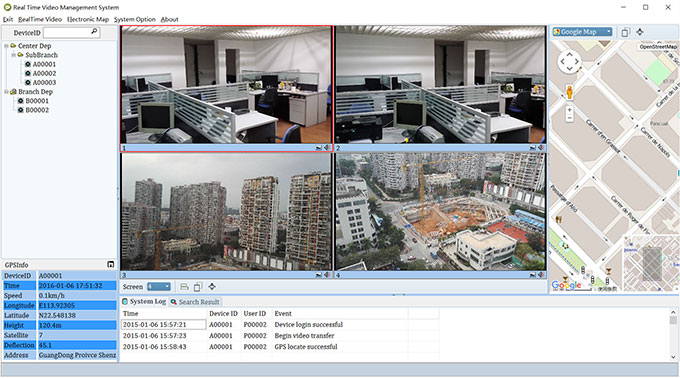Click the map toolbar fullscreen diamond icon
Viewport: 680px width, 378px height.
[640, 32]
